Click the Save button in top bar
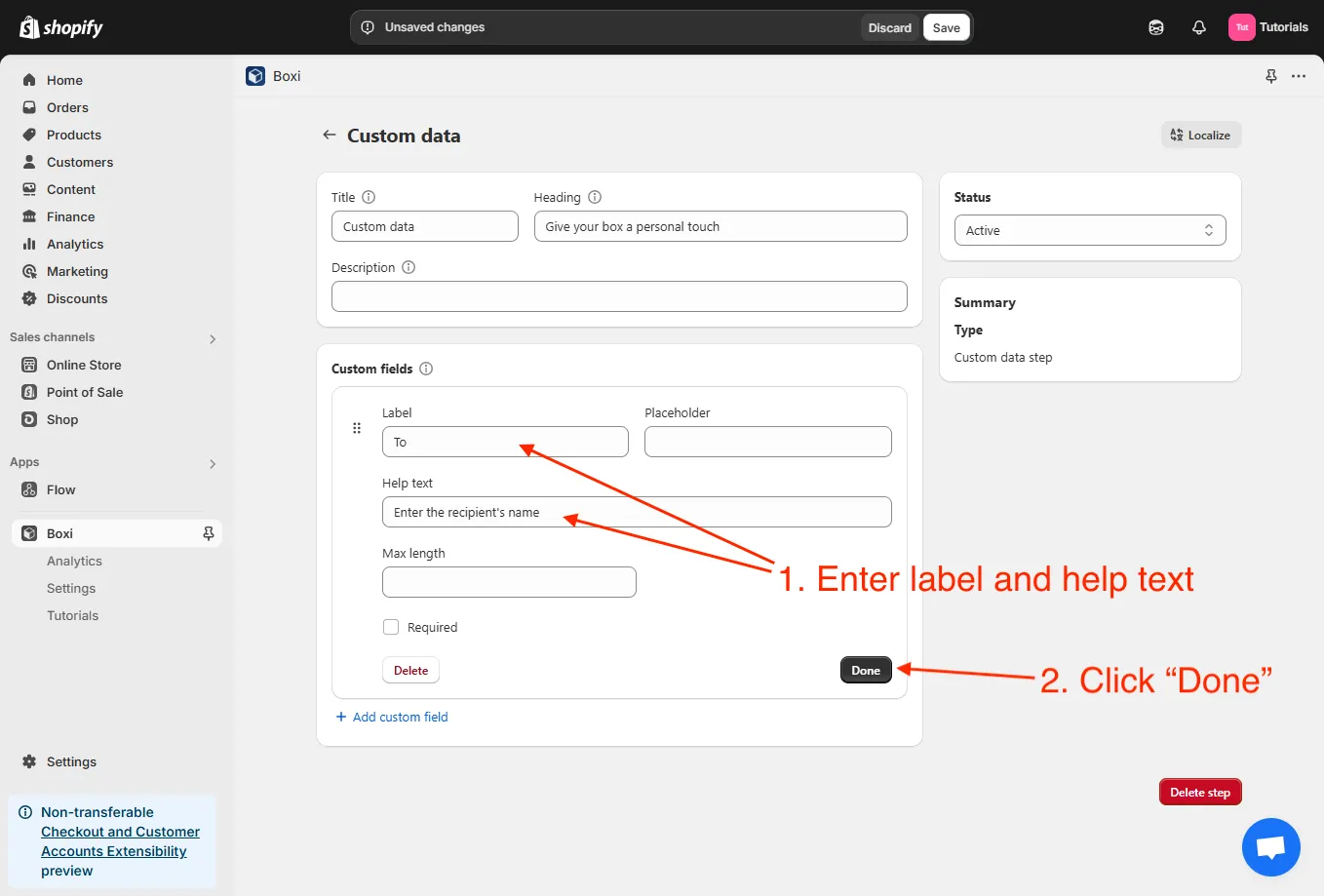 [x=946, y=27]
